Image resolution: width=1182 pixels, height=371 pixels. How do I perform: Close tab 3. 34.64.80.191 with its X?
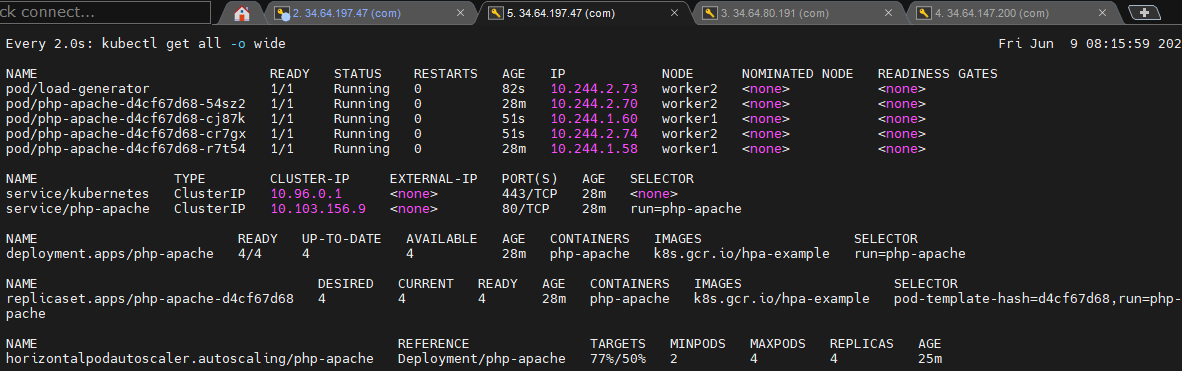pos(889,13)
